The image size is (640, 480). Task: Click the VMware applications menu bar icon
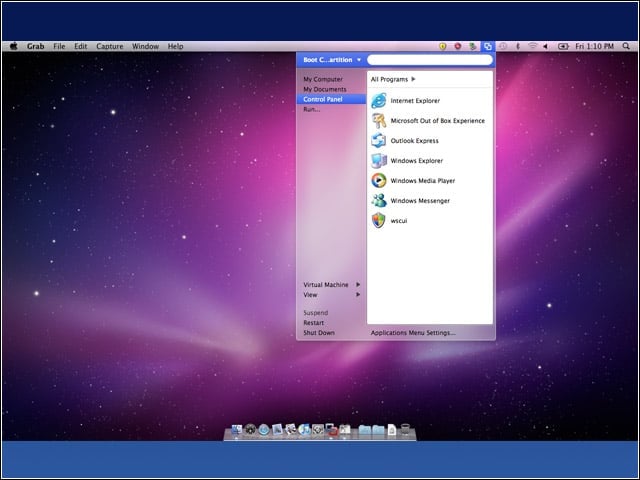[487, 47]
